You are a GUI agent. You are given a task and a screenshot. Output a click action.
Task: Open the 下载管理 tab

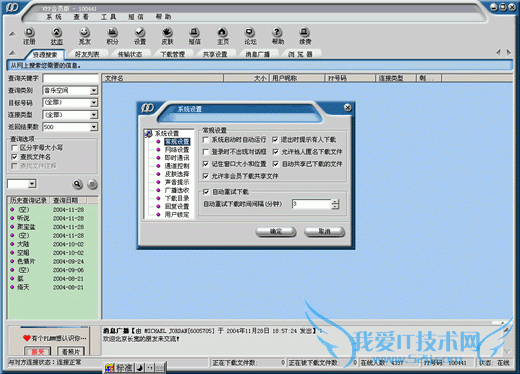click(x=172, y=54)
